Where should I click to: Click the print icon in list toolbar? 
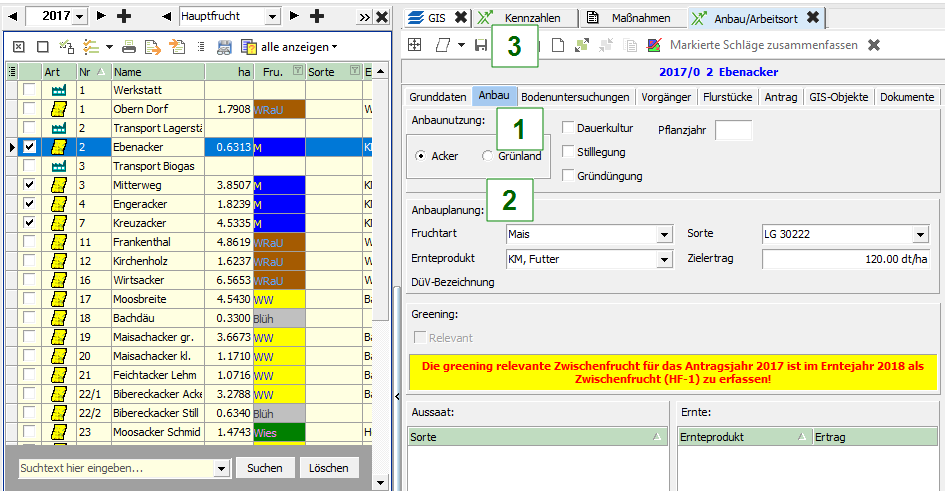coord(129,47)
